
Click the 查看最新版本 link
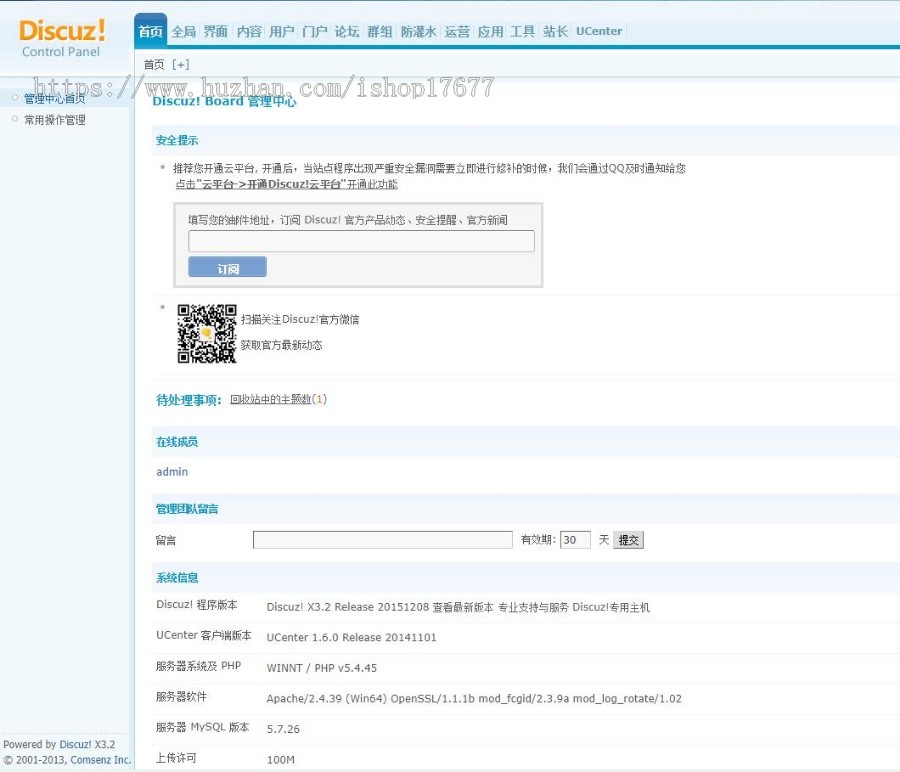(463, 607)
